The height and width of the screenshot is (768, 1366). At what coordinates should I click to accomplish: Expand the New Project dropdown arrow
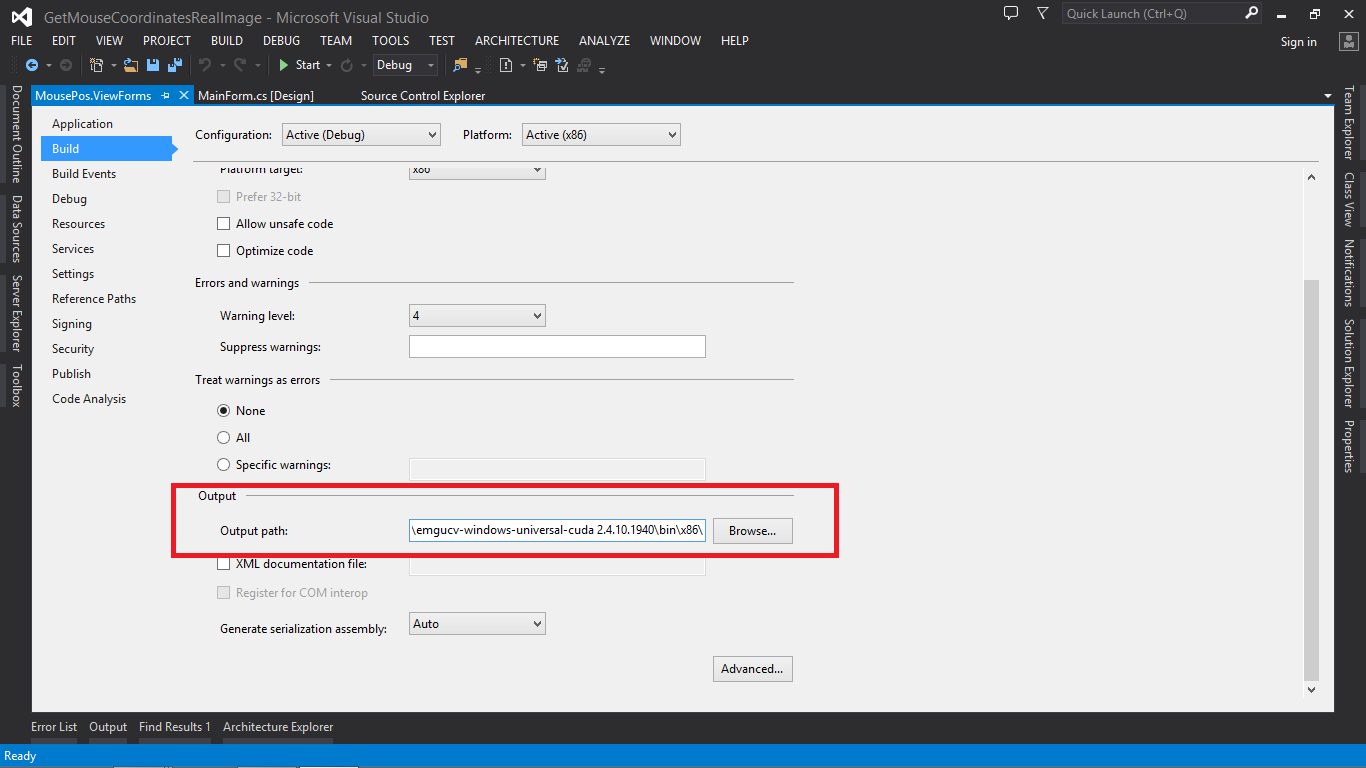pyautogui.click(x=113, y=65)
